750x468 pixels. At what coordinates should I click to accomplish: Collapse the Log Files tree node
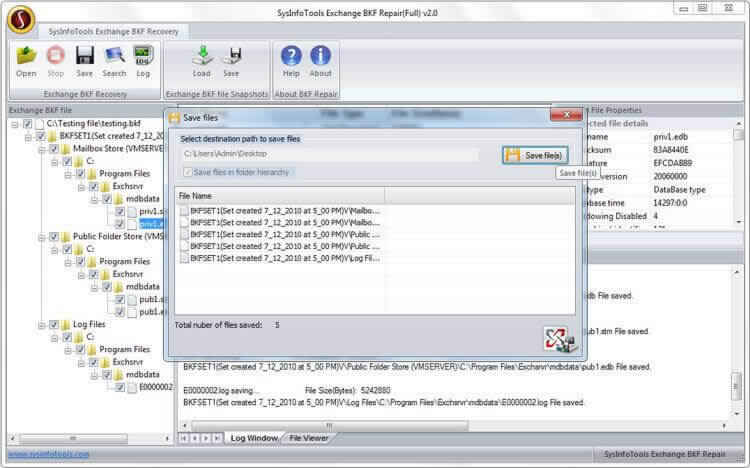click(42, 325)
